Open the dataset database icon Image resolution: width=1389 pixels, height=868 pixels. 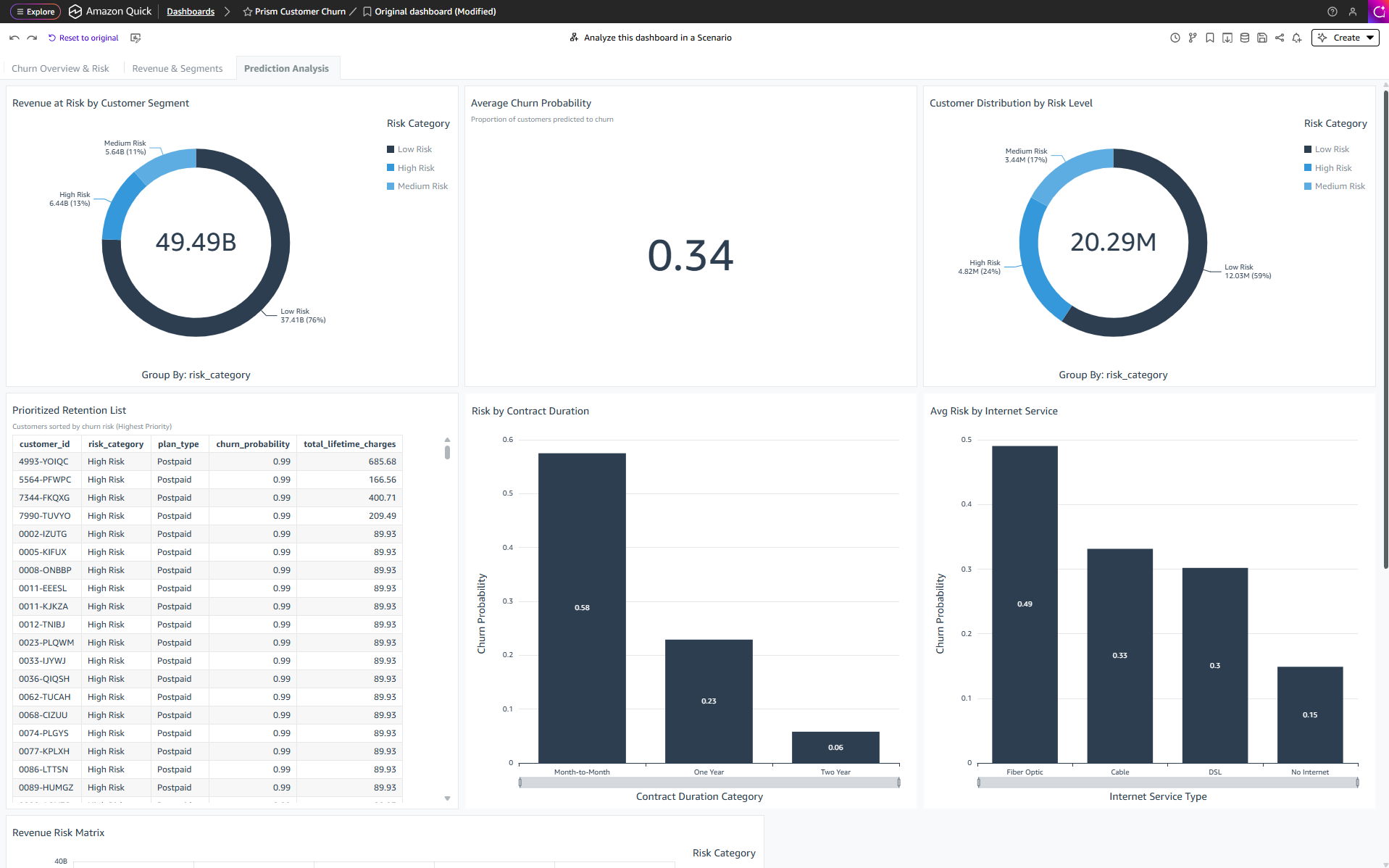1244,38
